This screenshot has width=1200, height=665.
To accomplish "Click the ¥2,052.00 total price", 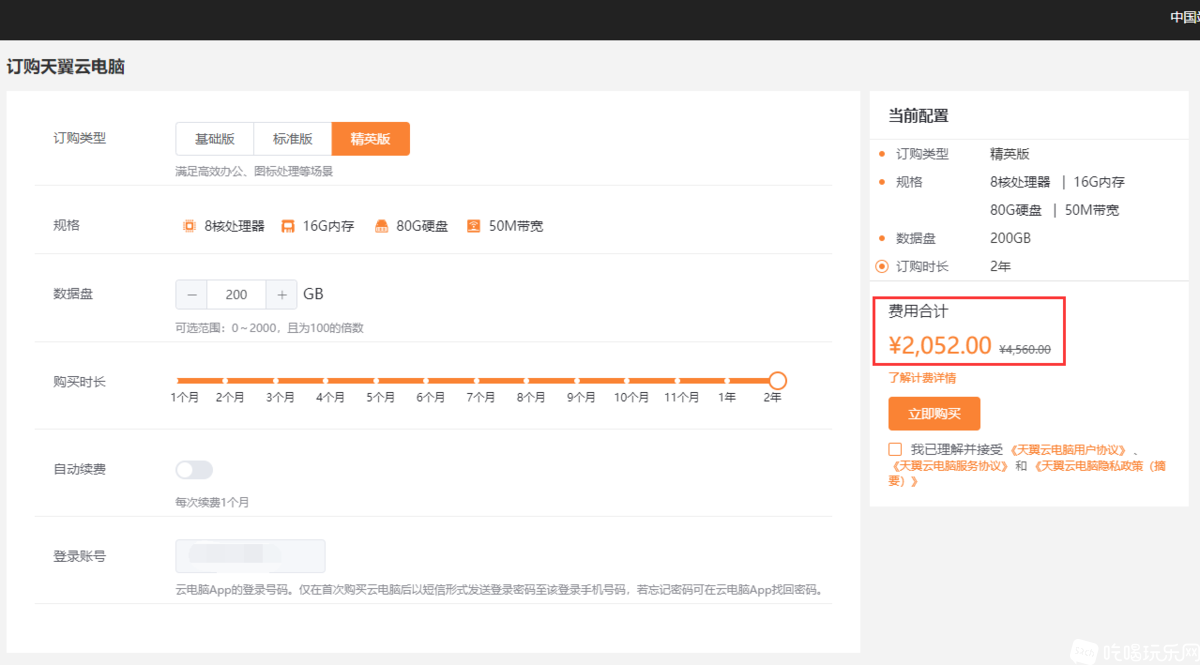I will 940,346.
